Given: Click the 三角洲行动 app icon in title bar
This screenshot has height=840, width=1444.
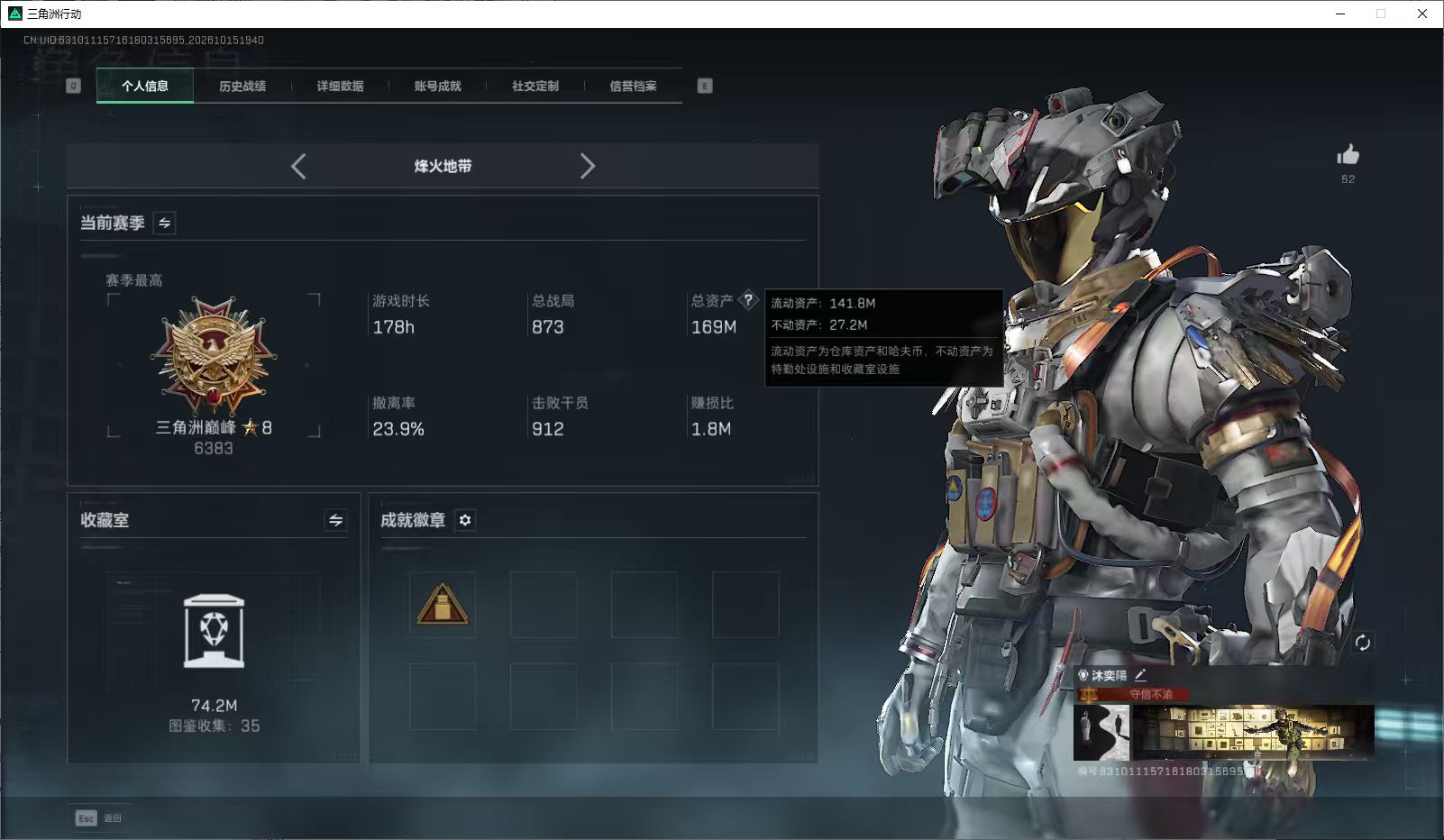Looking at the screenshot, I should click(15, 14).
